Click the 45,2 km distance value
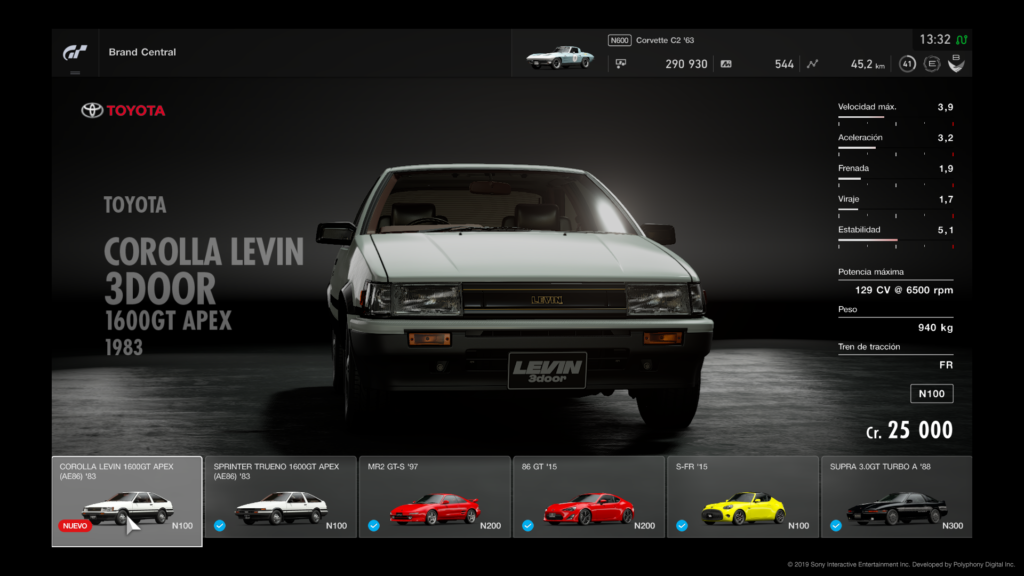1024x576 pixels. (867, 64)
